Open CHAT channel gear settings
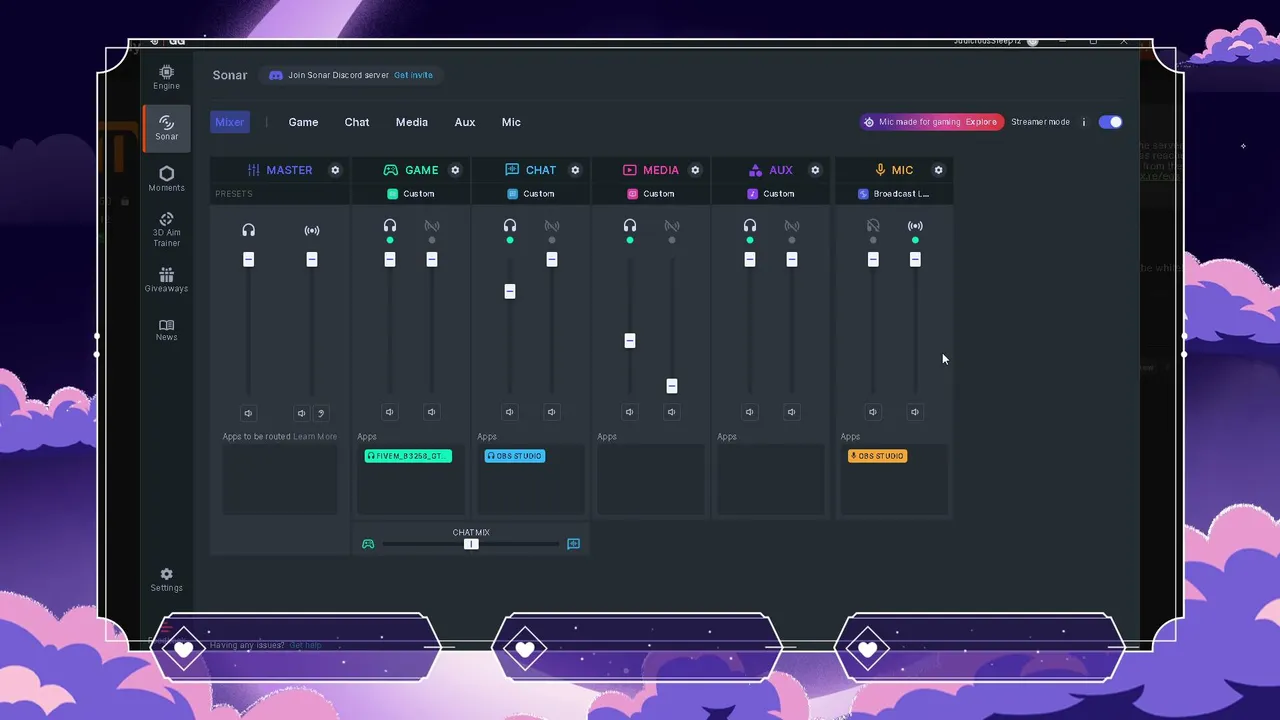1280x720 pixels. coord(575,170)
